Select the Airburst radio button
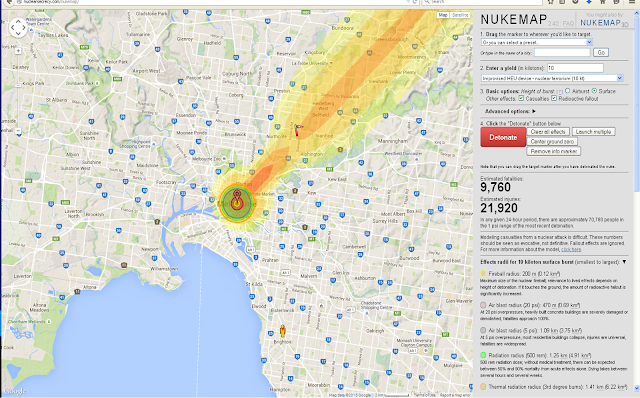Image resolution: width=640 pixels, height=398 pixels. (x=568, y=91)
